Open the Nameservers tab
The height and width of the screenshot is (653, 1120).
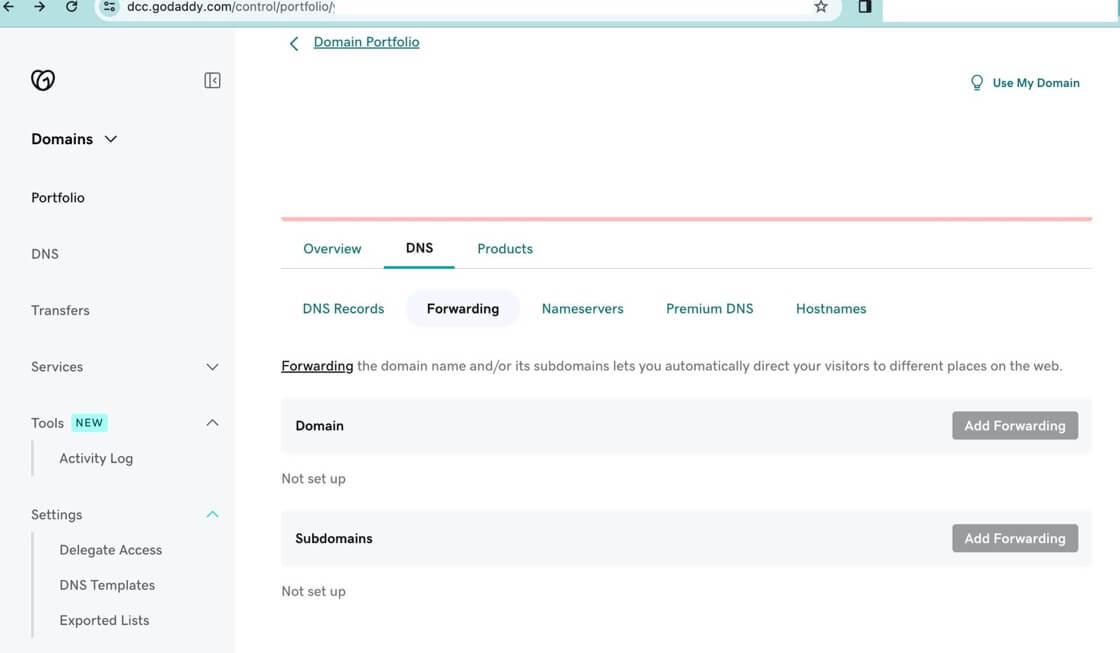pyautogui.click(x=583, y=308)
